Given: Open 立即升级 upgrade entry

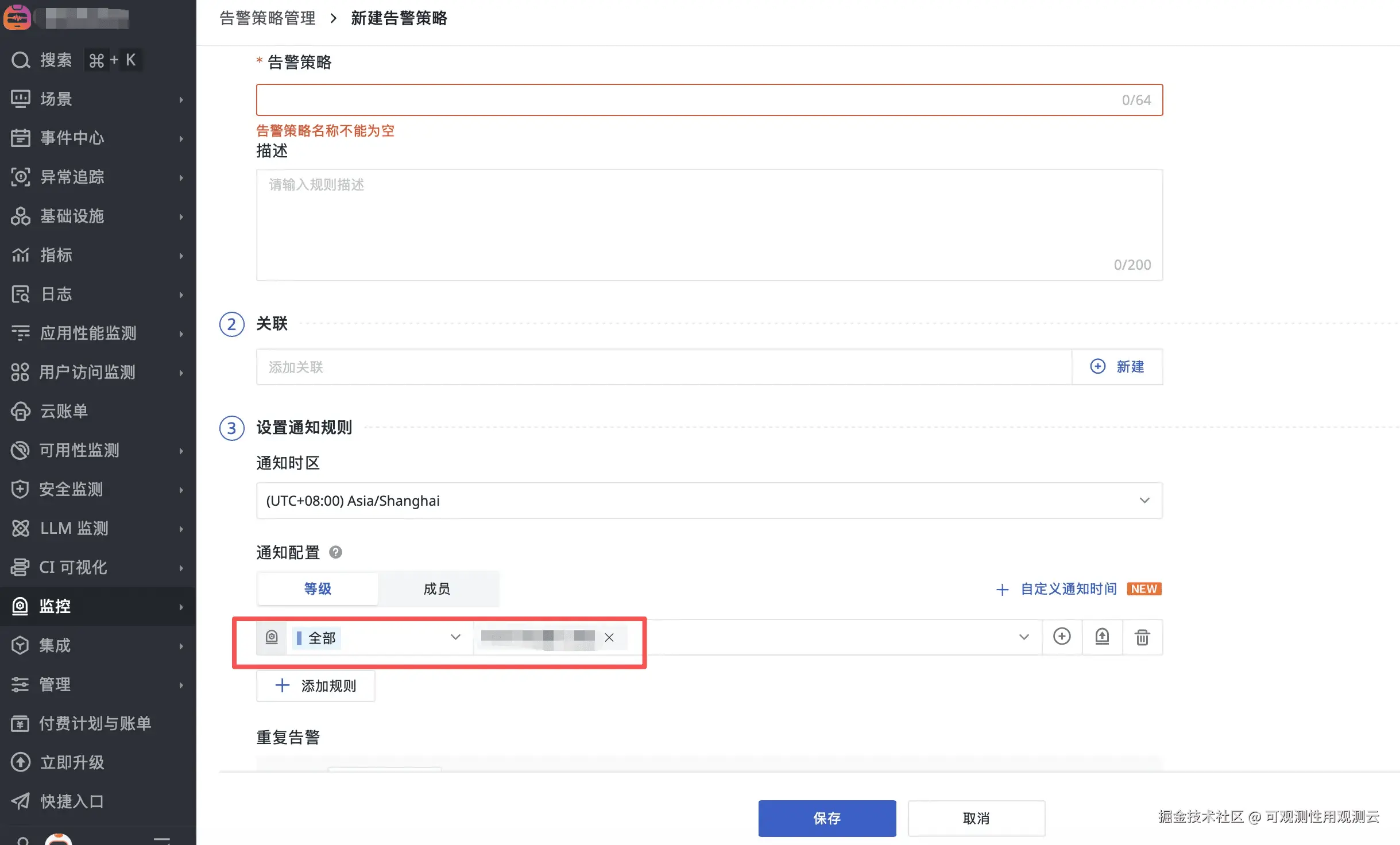Looking at the screenshot, I should coord(72,762).
